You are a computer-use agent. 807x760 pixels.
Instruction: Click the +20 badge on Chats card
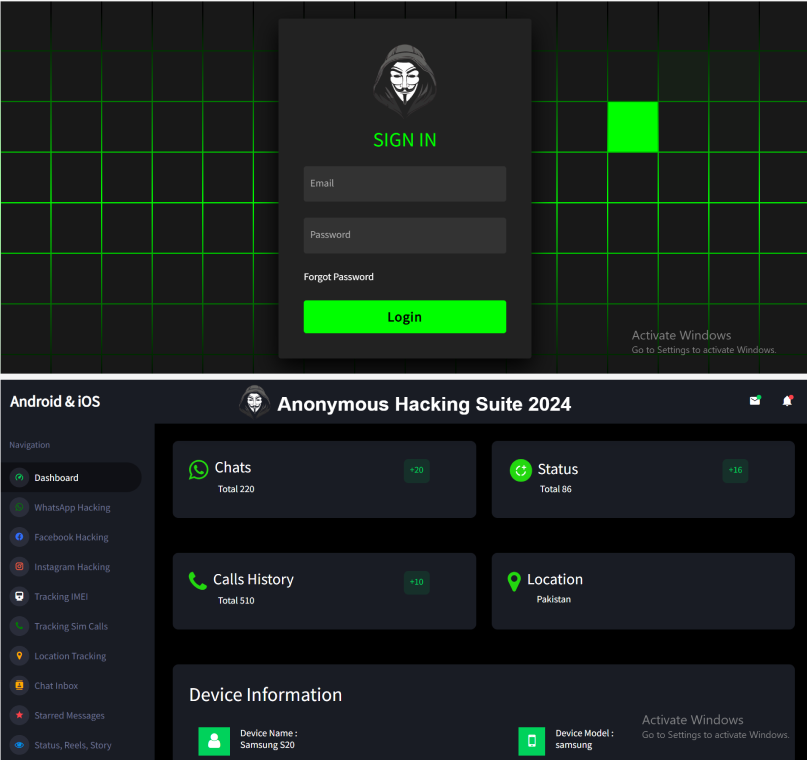pyautogui.click(x=417, y=471)
